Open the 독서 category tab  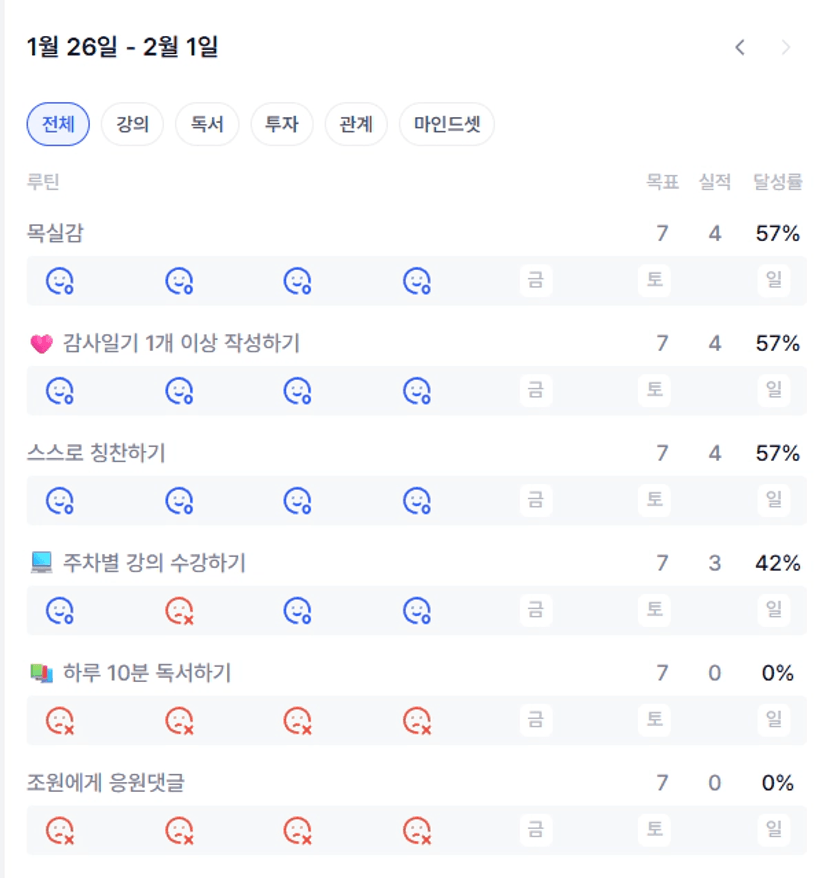pos(207,125)
